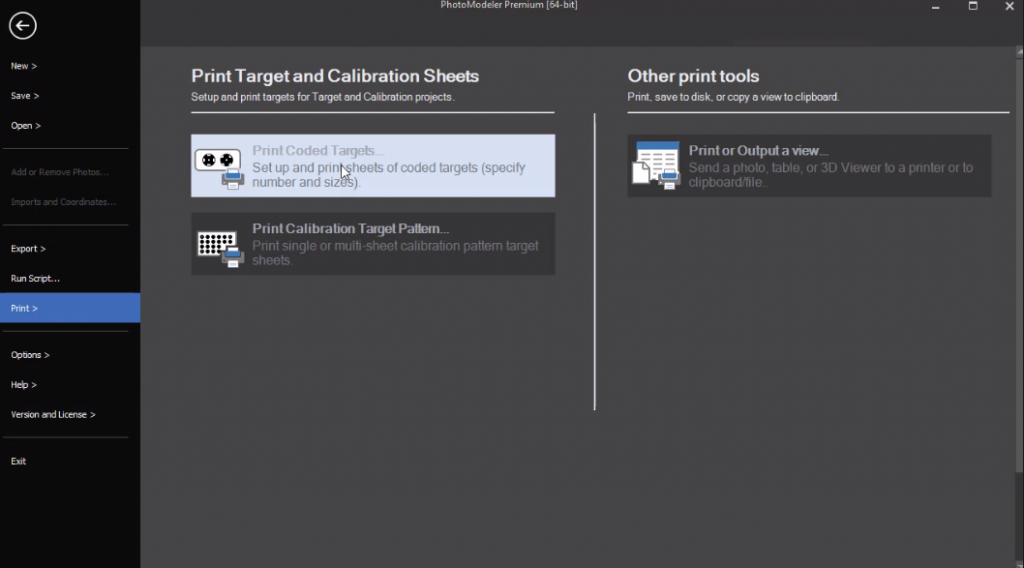Expand the Help submenu
Image resolution: width=1024 pixels, height=568 pixels.
click(24, 385)
